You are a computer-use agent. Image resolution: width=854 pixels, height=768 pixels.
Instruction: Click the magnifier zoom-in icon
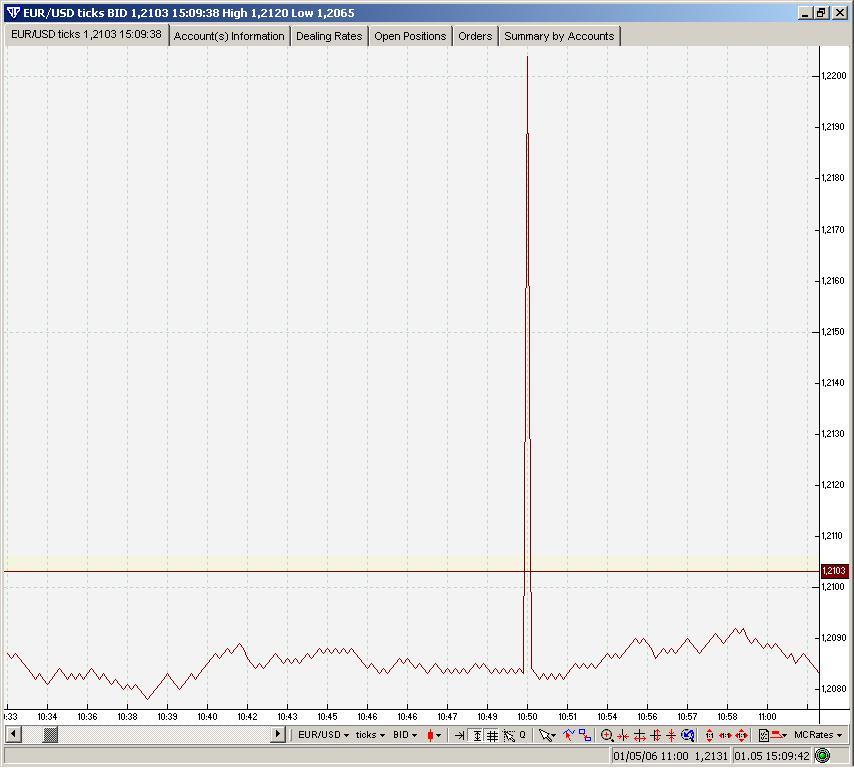(x=607, y=735)
